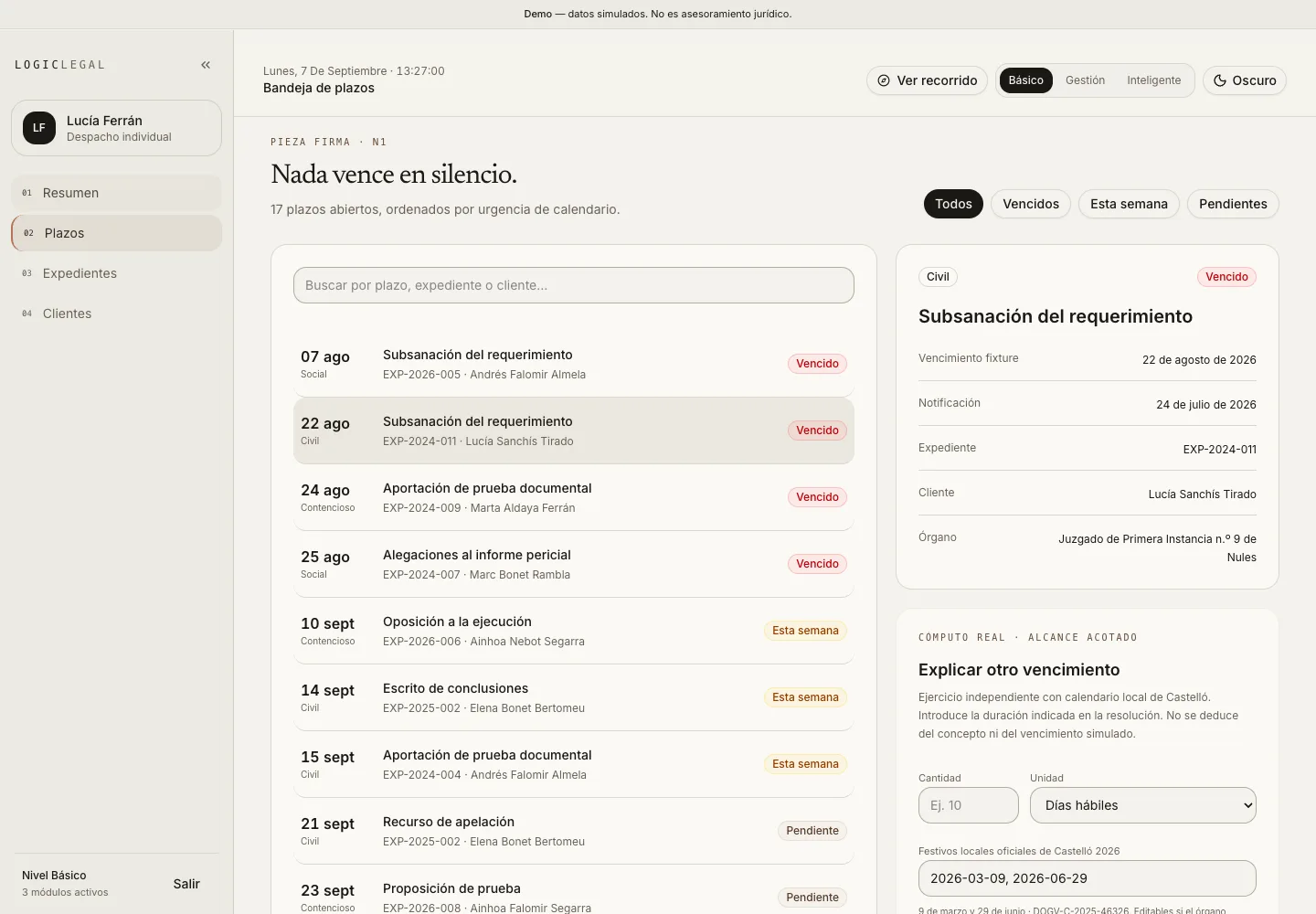Filter deadlines by Esta semana
Viewport: 1316px width, 914px height.
point(1129,204)
